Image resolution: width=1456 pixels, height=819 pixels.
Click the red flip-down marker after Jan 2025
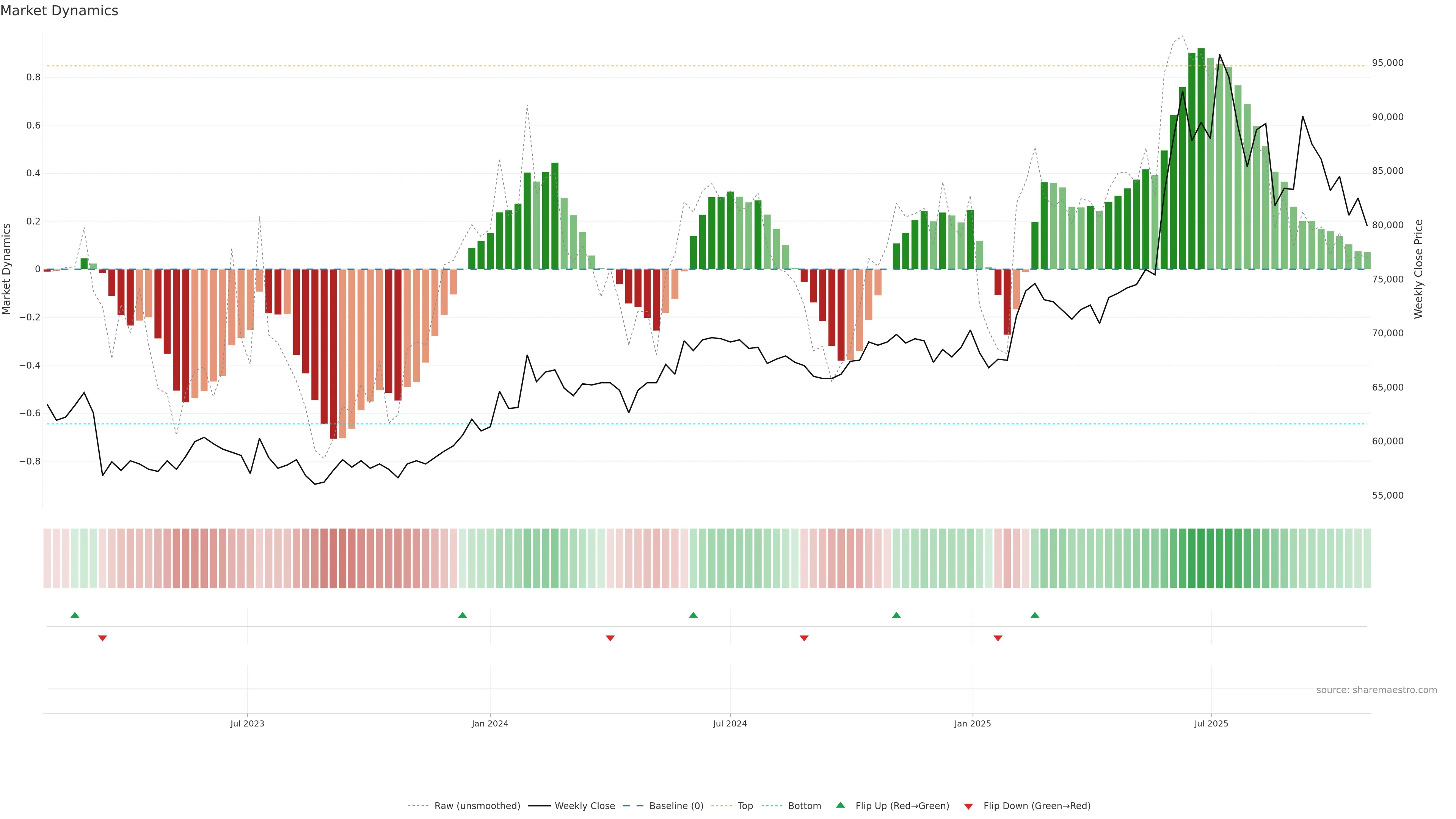(998, 638)
